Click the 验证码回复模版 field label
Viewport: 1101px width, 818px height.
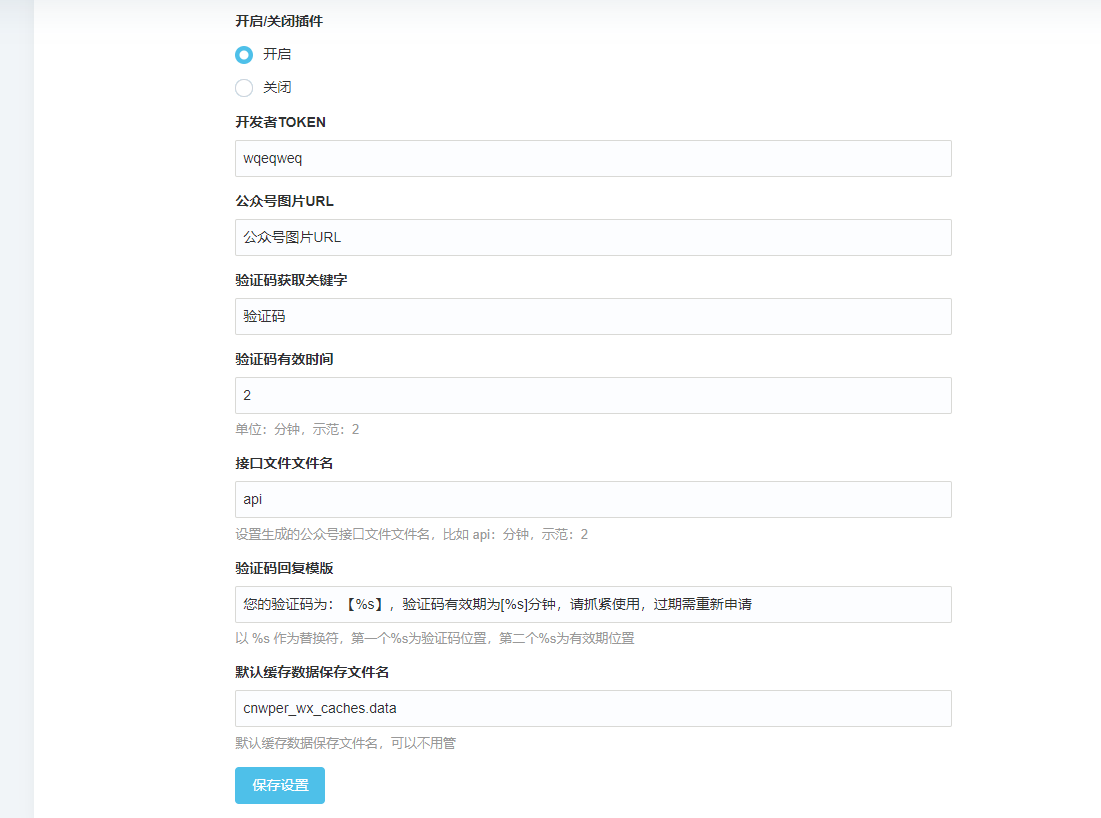pyautogui.click(x=284, y=568)
